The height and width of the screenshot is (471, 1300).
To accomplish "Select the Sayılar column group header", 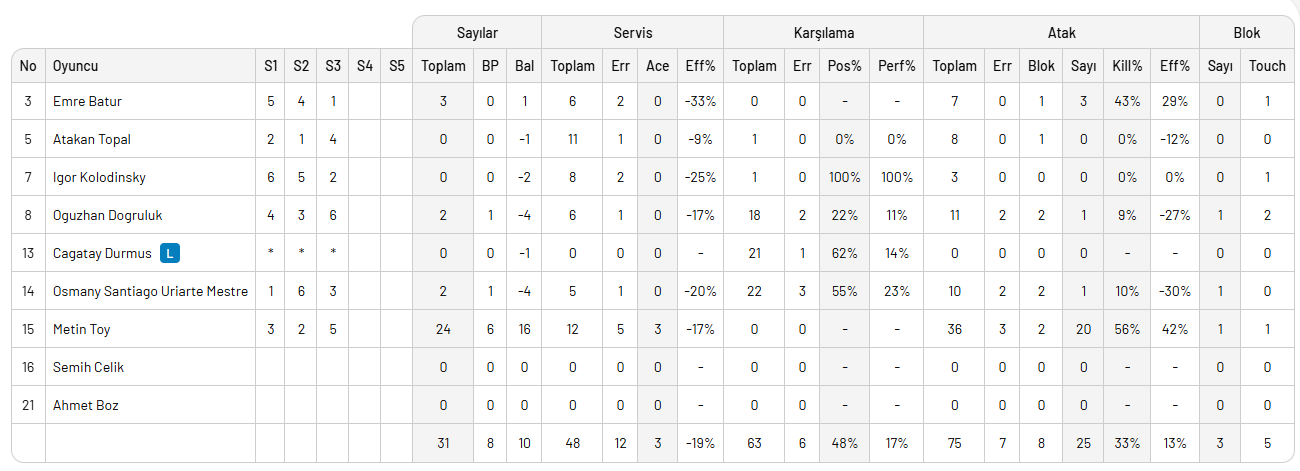I will [477, 33].
